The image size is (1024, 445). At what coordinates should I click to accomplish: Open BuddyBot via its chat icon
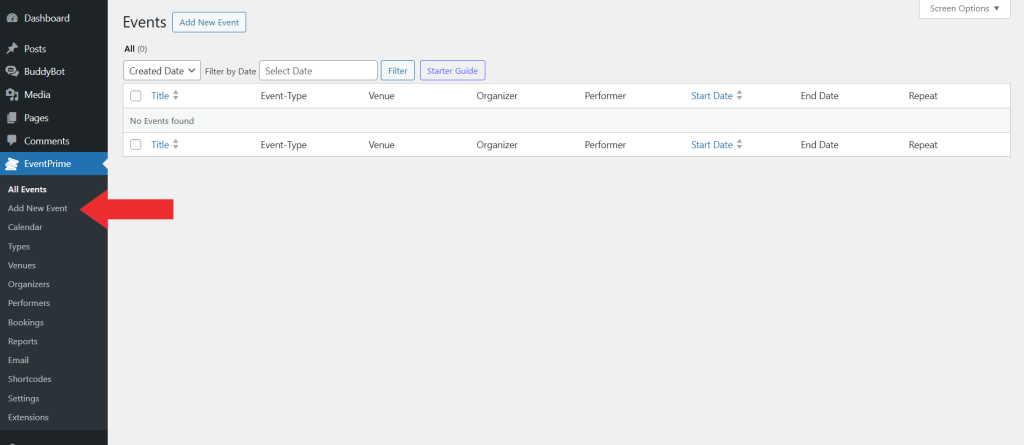pyautogui.click(x=12, y=72)
